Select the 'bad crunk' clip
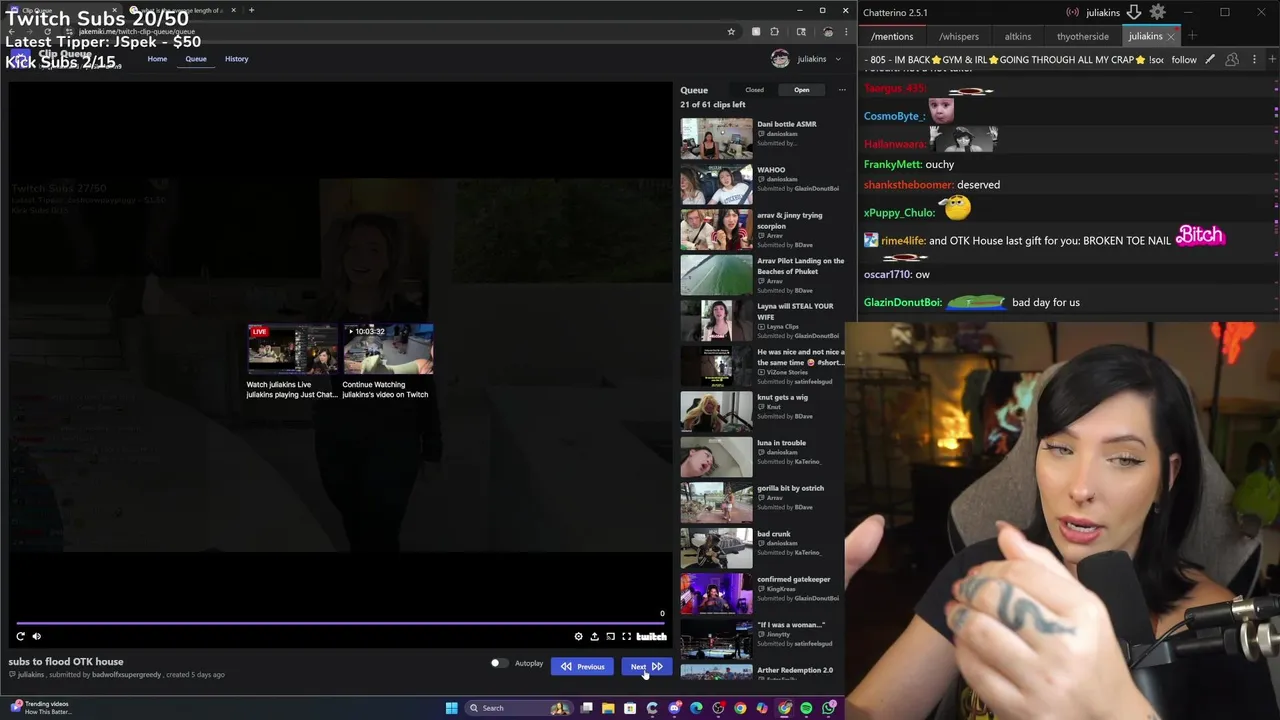This screenshot has width=1280, height=720. pos(763,548)
